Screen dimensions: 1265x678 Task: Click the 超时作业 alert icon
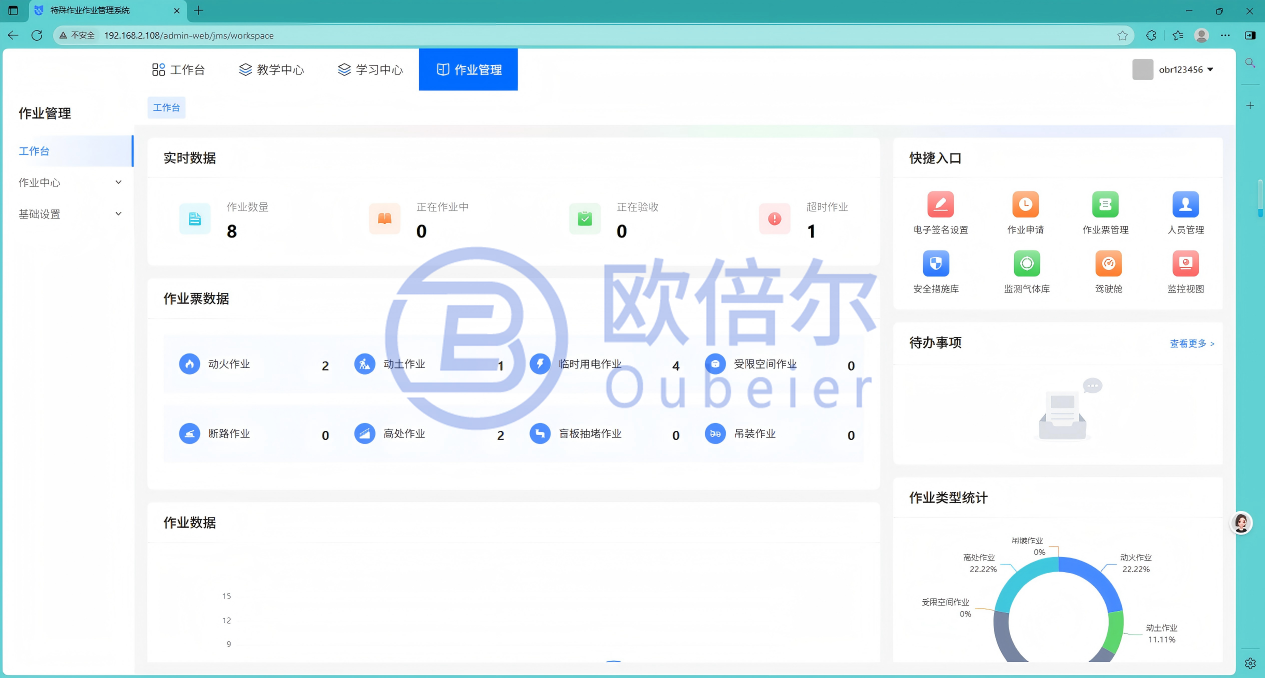(775, 218)
